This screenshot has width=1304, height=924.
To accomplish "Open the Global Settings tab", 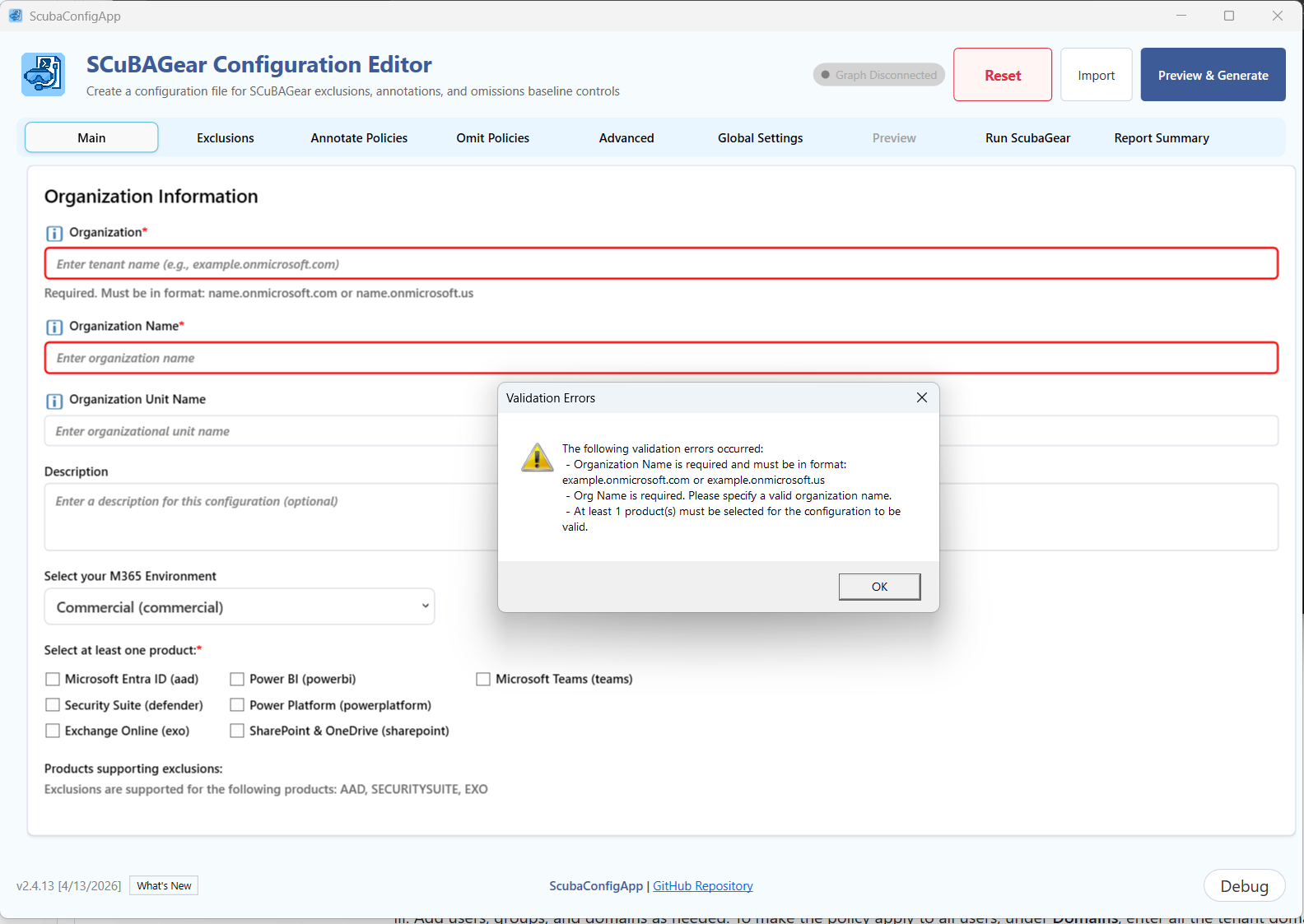I will pos(760,137).
